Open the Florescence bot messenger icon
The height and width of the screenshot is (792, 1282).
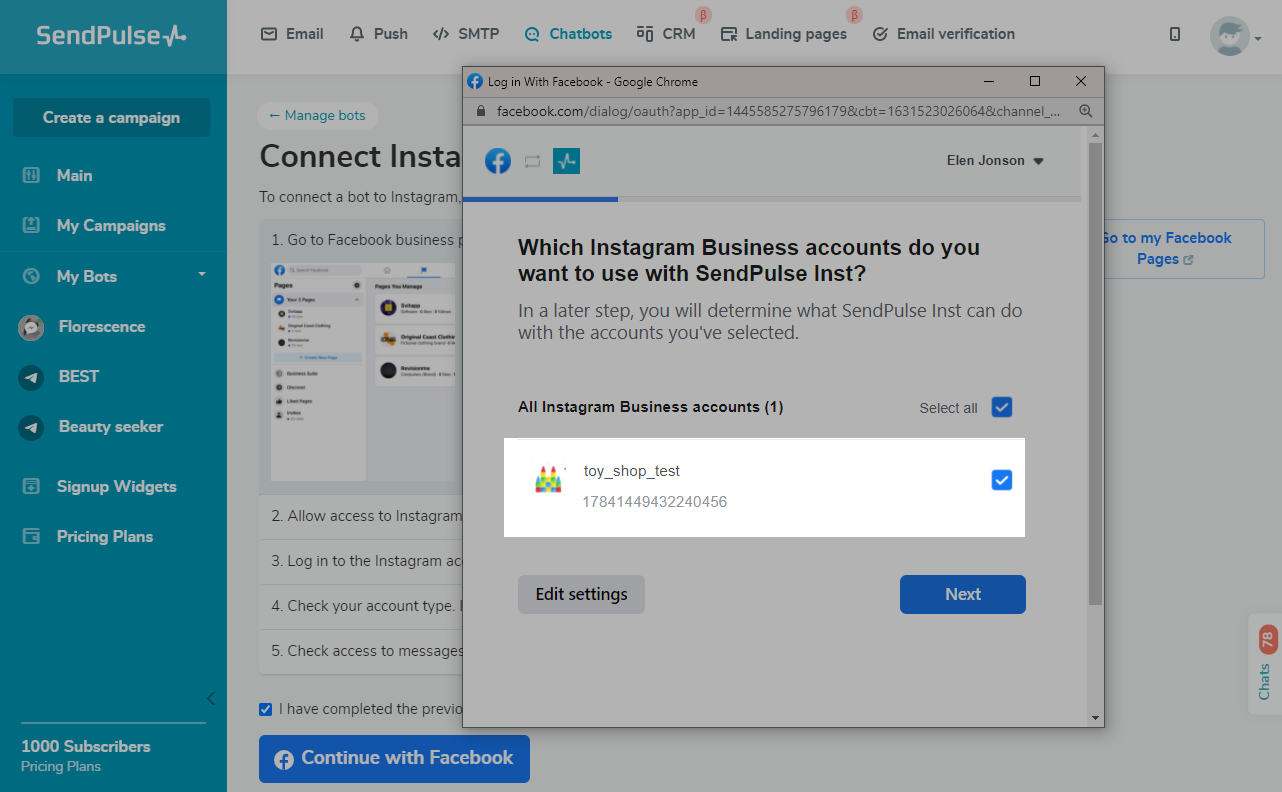(32, 327)
